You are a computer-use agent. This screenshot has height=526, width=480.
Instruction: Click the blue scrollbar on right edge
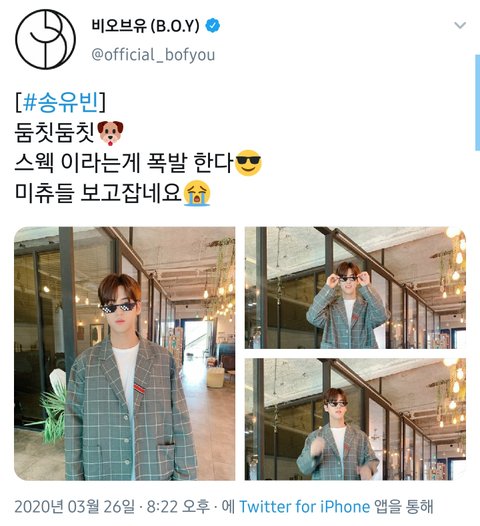477,102
